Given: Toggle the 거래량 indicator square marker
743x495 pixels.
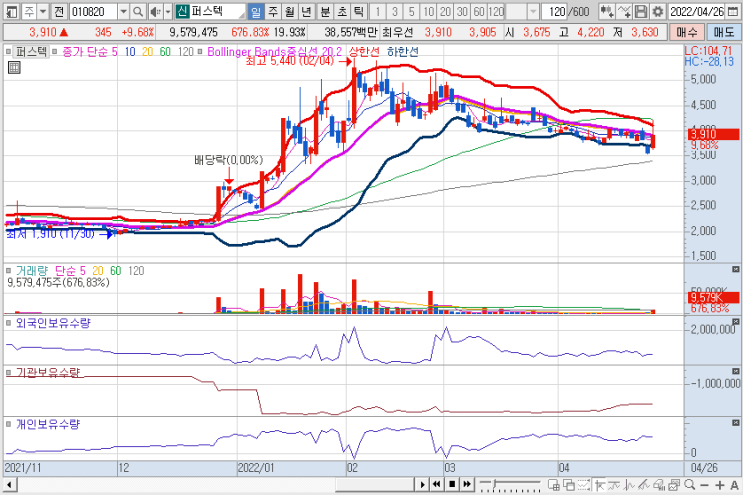Looking at the screenshot, I should coord(8,270).
